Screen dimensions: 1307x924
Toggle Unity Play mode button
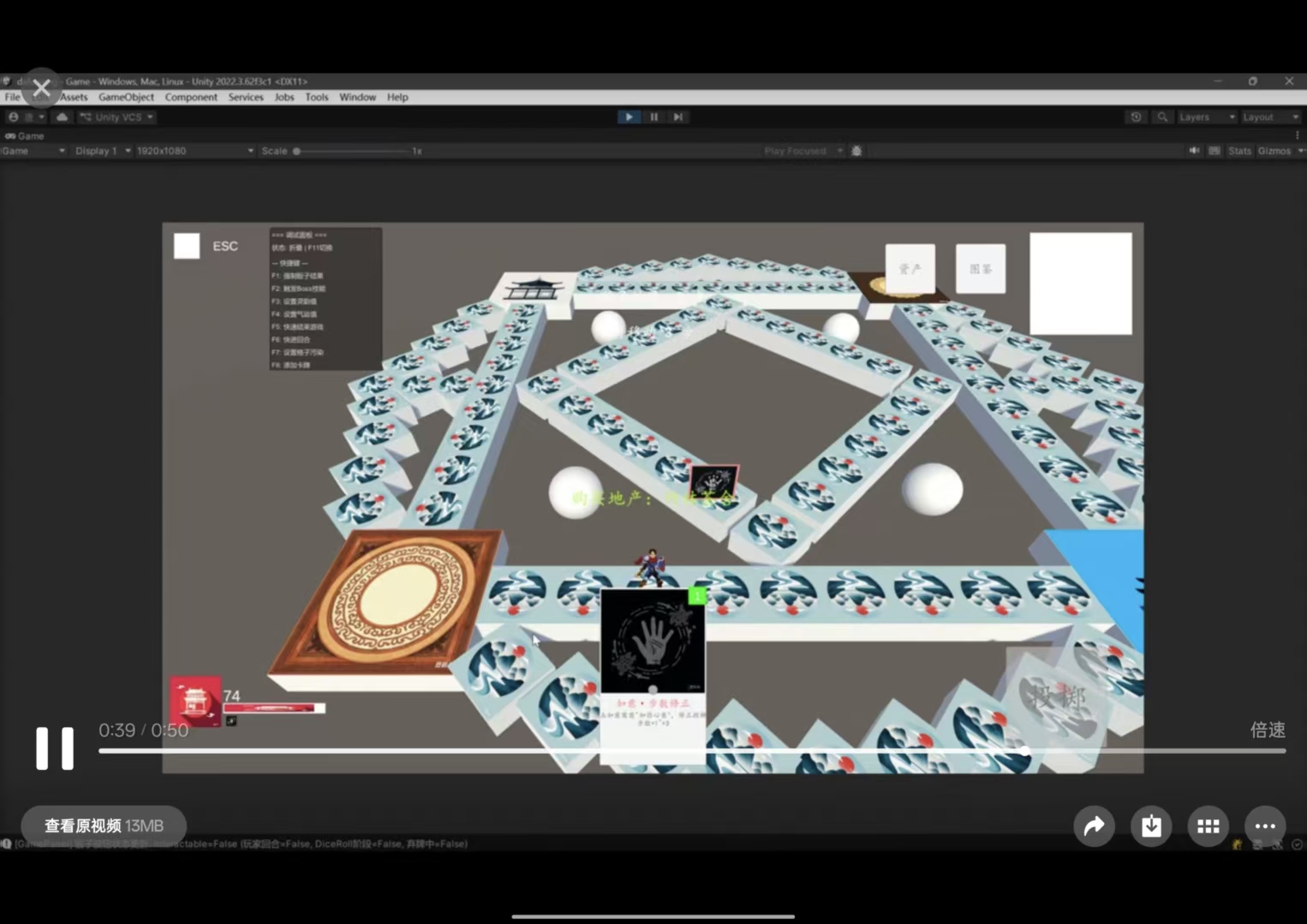629,117
